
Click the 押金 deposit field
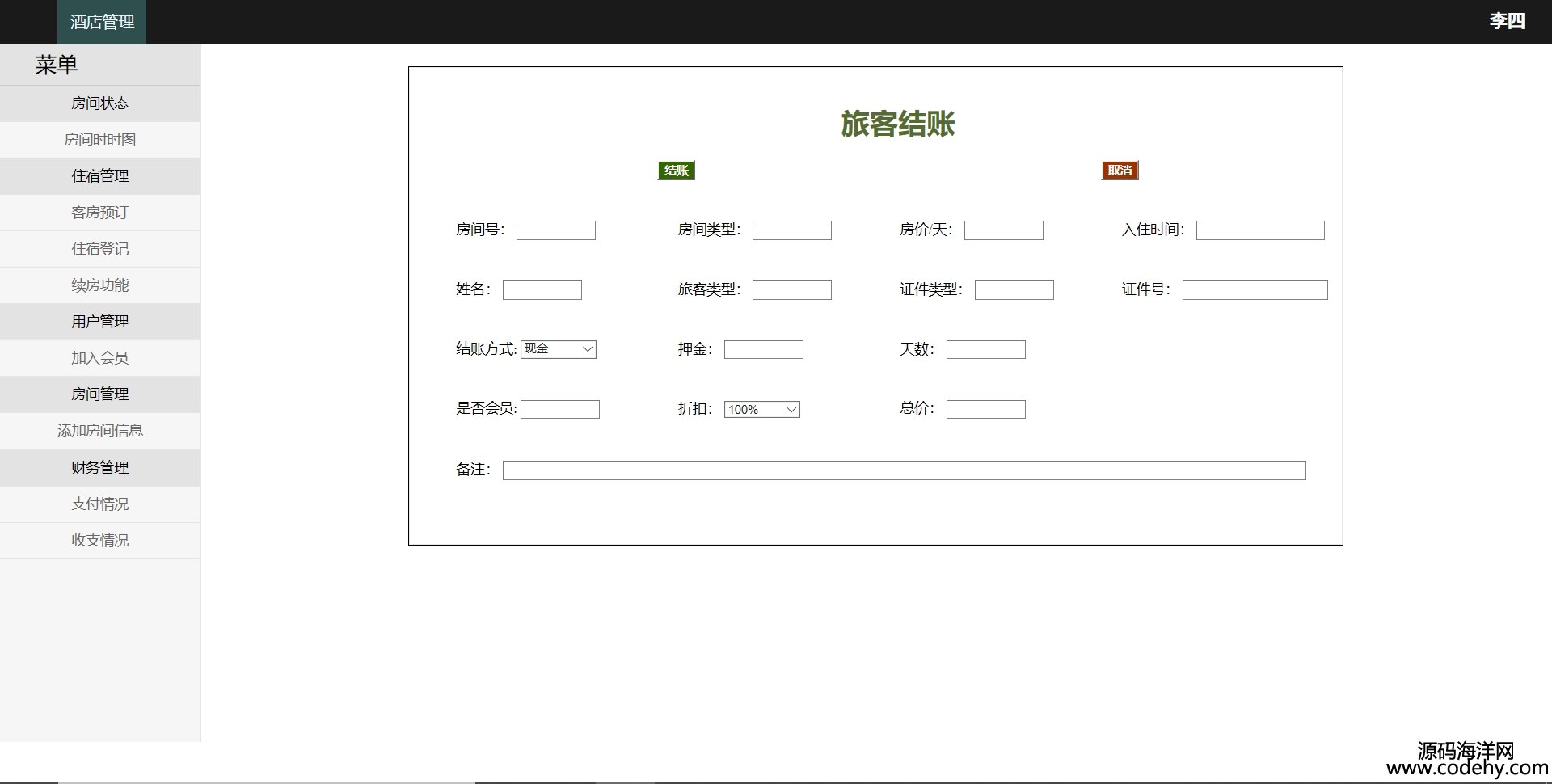tap(763, 349)
